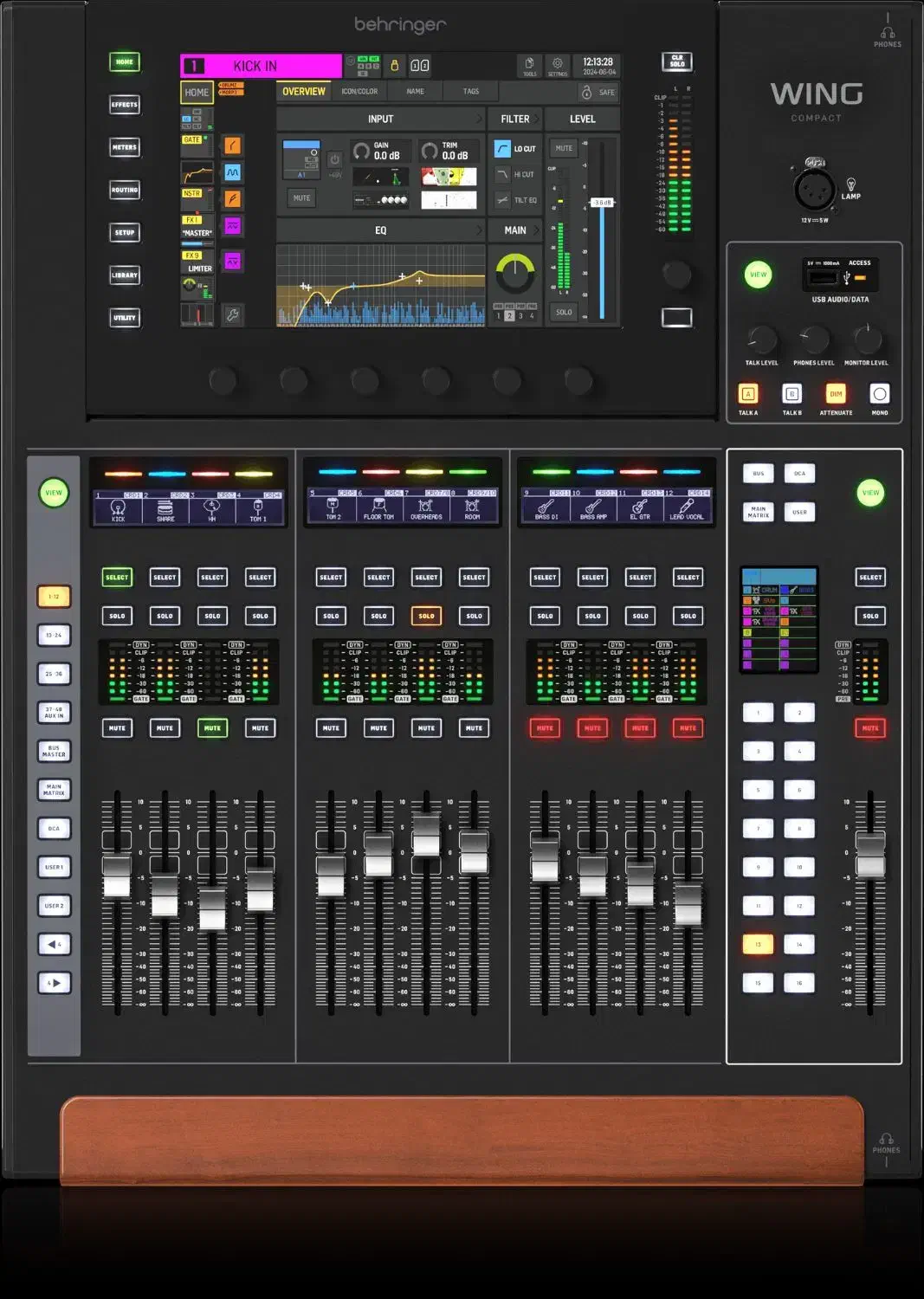Open the Tools icon on the touchscreen
Viewport: 924px width, 1299px height.
[529, 65]
